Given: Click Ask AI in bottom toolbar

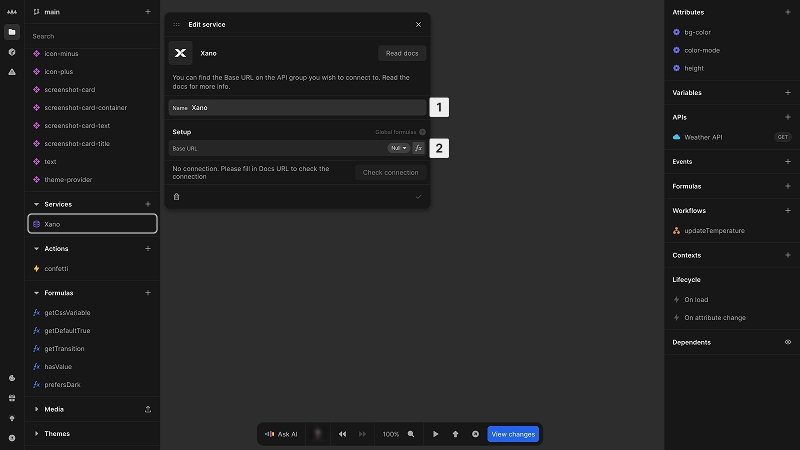Looking at the screenshot, I should pos(281,434).
